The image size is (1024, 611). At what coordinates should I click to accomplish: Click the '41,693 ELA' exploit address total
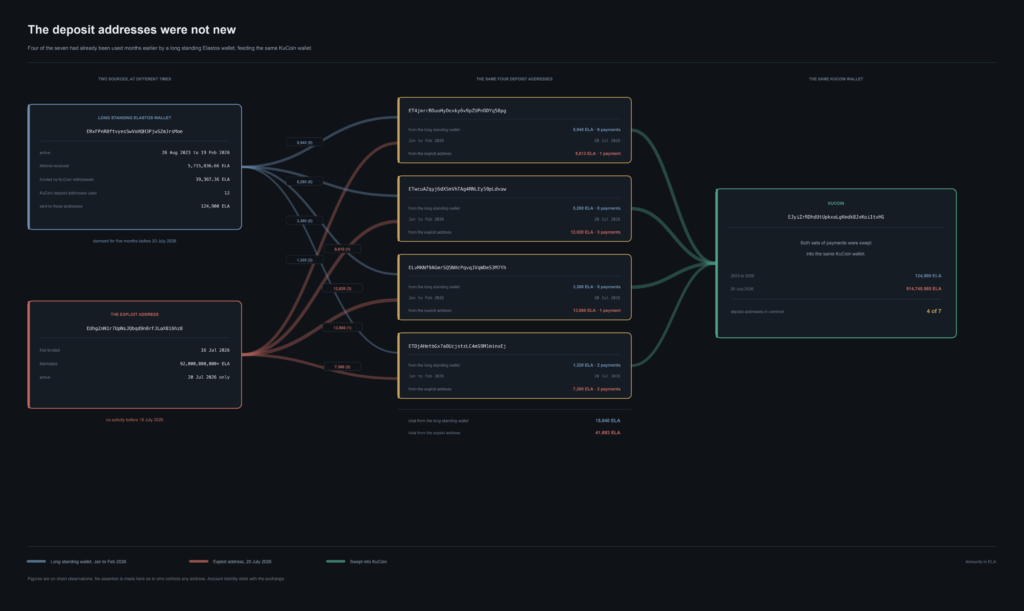pos(607,432)
